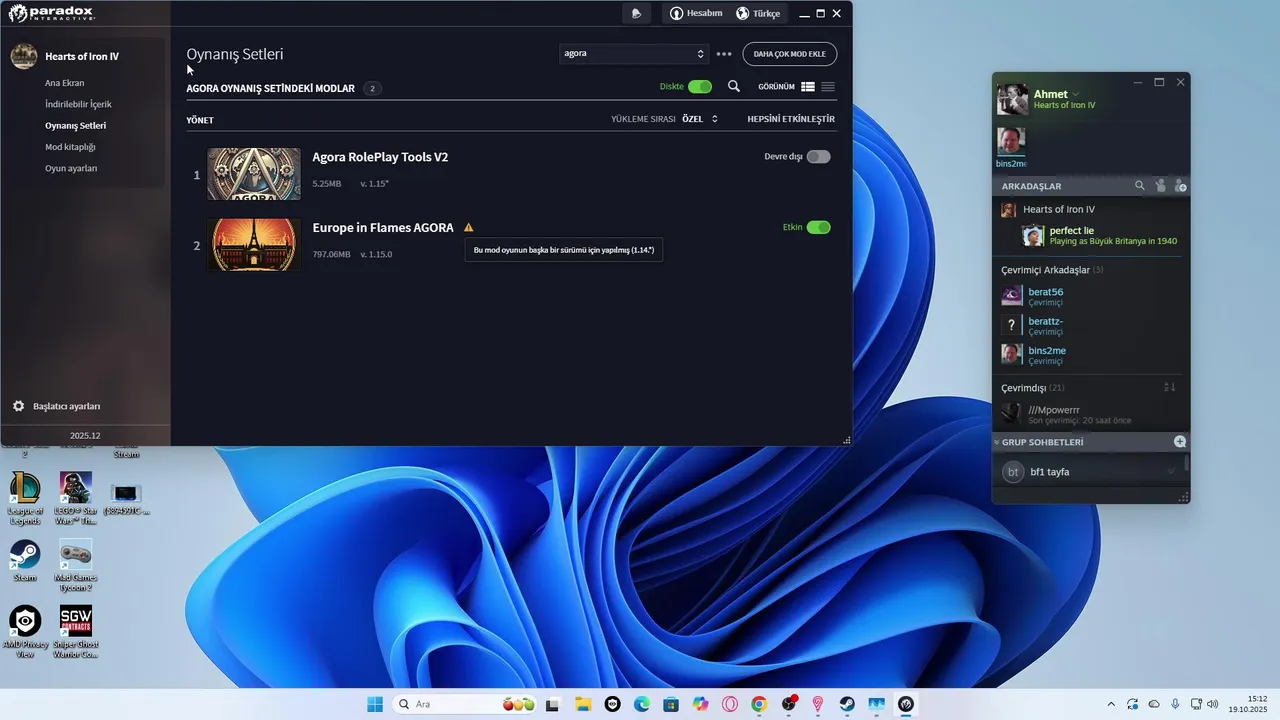Click the Ara taskbar search box
The width and height of the screenshot is (1280, 720).
(465, 704)
